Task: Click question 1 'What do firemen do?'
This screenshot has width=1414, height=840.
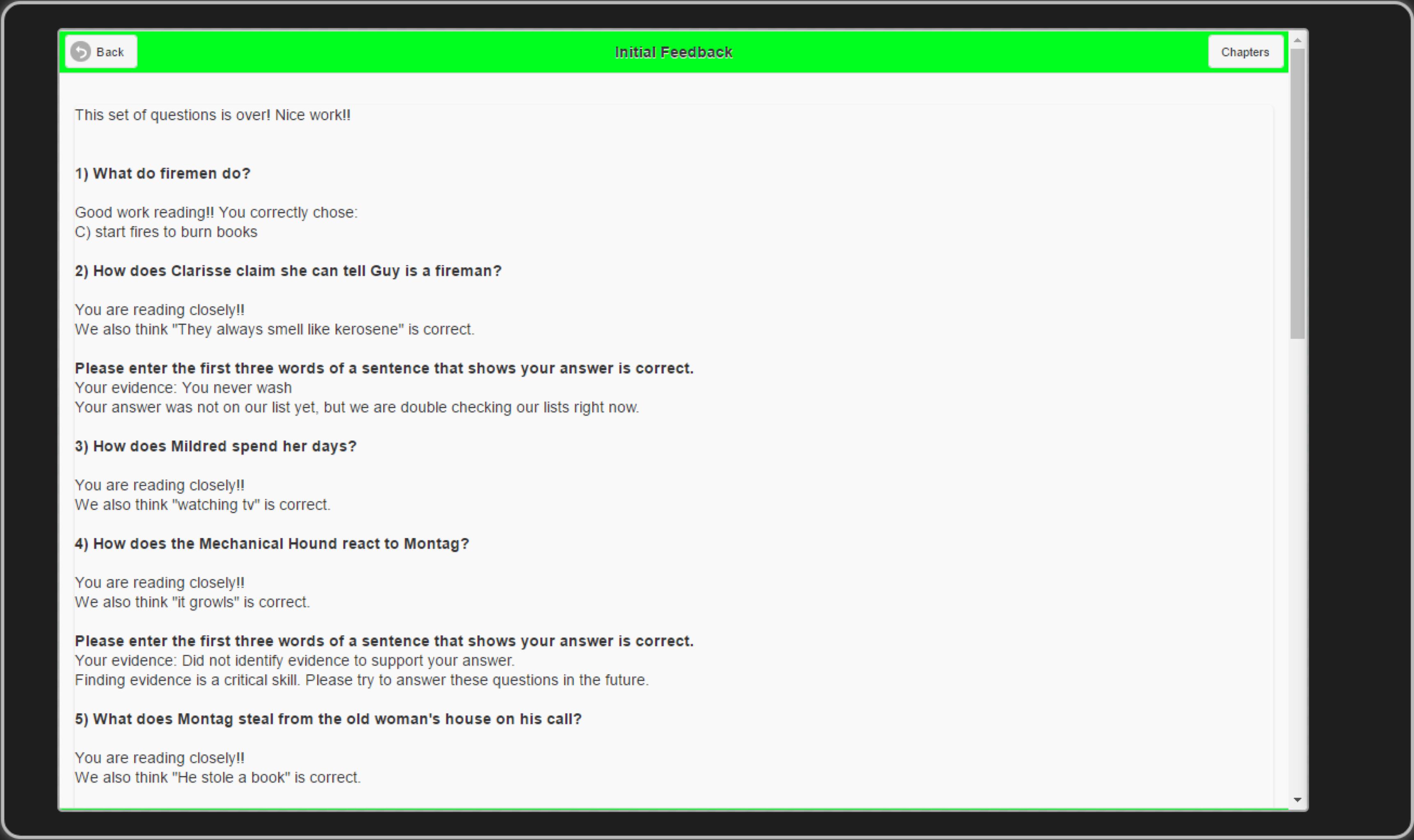Action: coord(162,173)
